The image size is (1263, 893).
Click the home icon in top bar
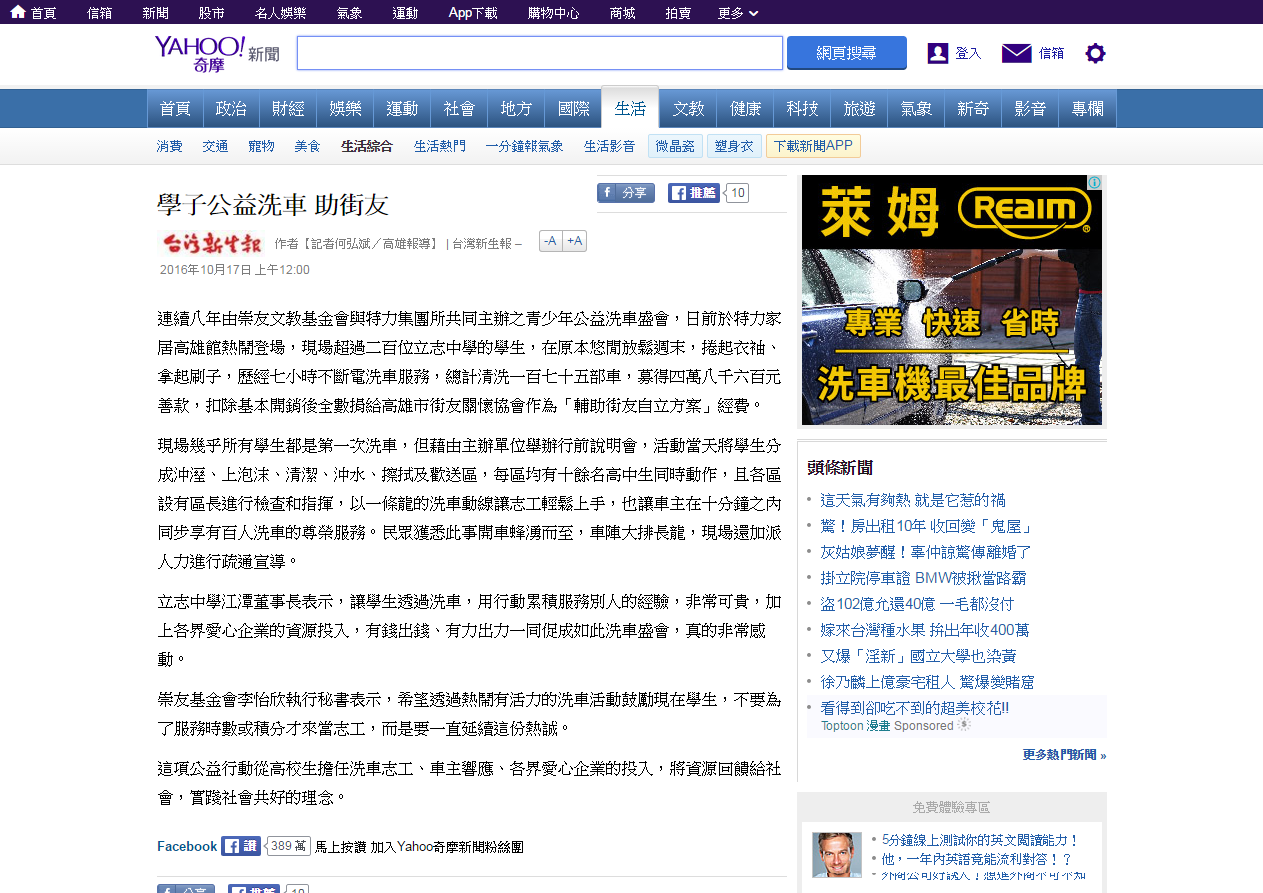(x=18, y=12)
